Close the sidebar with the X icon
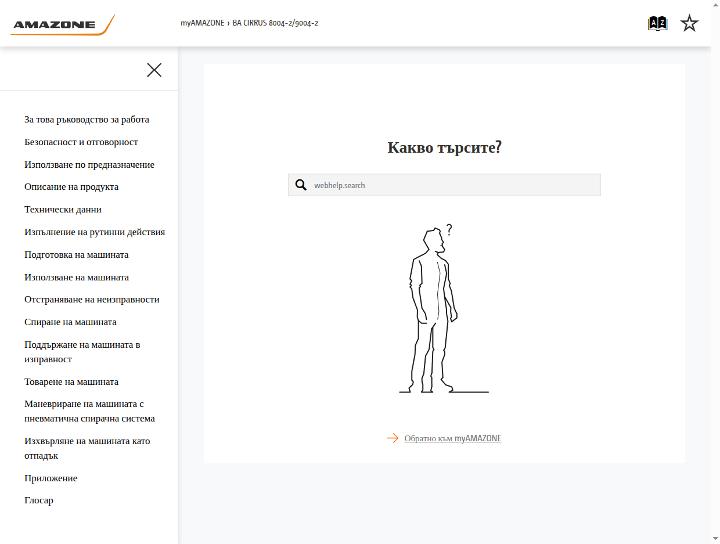Screen dimensions: 720x544 154,70
